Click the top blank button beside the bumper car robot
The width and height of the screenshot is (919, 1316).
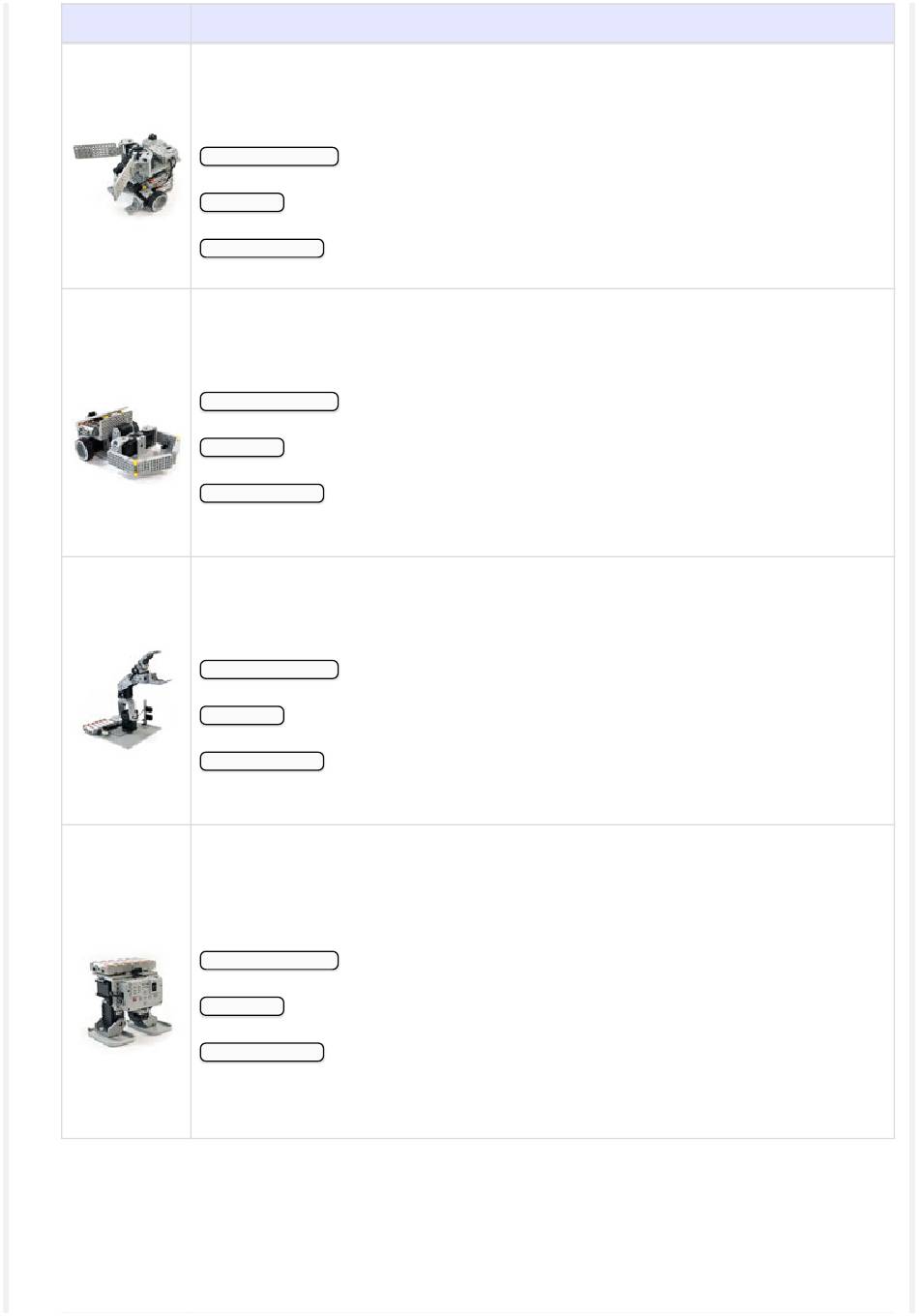[269, 402]
